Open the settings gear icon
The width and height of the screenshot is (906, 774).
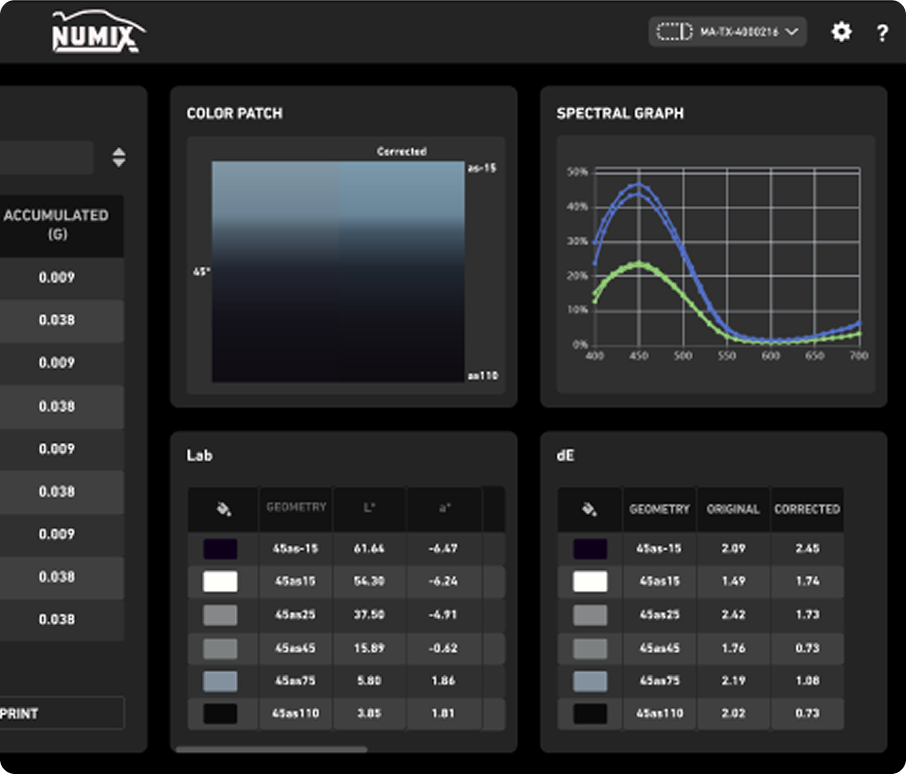(x=841, y=31)
